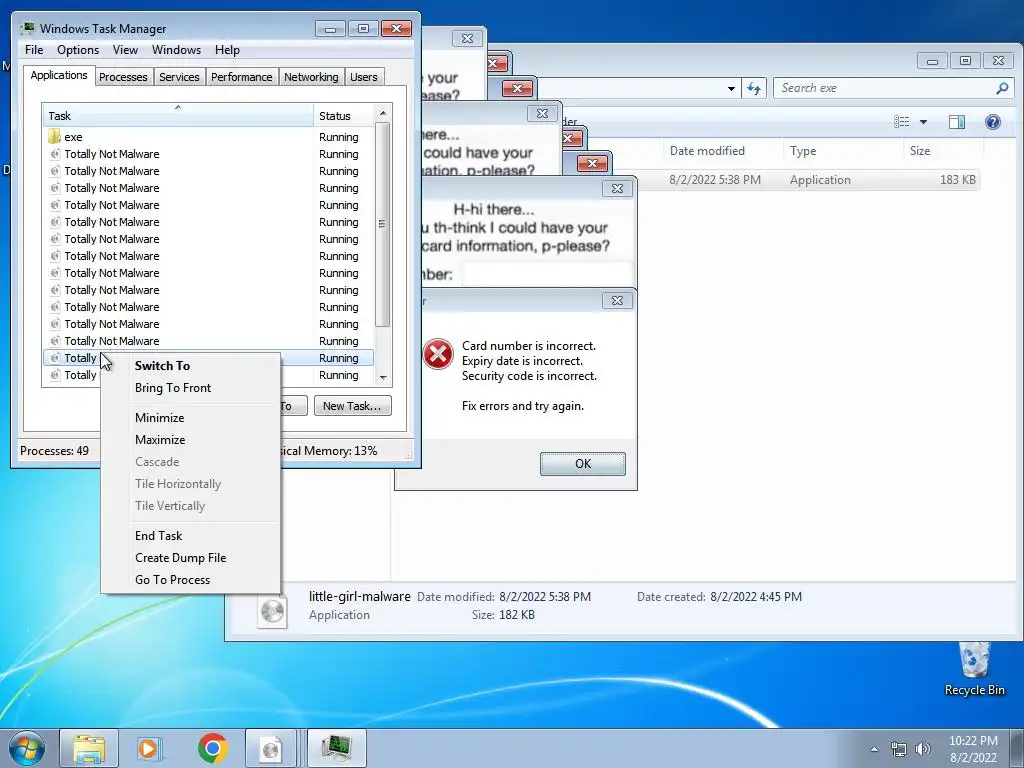The height and width of the screenshot is (768, 1024).
Task: Select the Task Manager taskbar icon
Action: pyautogui.click(x=336, y=748)
